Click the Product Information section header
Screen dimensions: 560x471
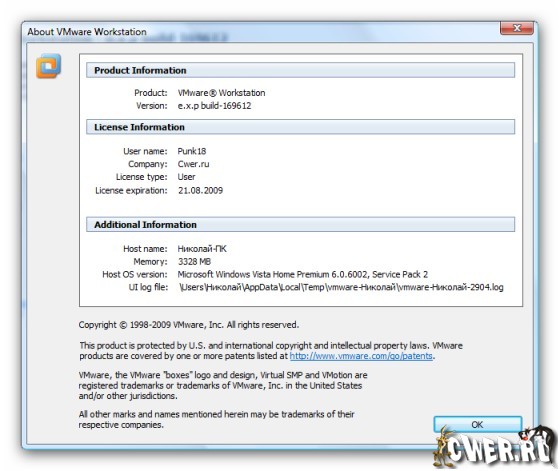click(x=300, y=70)
